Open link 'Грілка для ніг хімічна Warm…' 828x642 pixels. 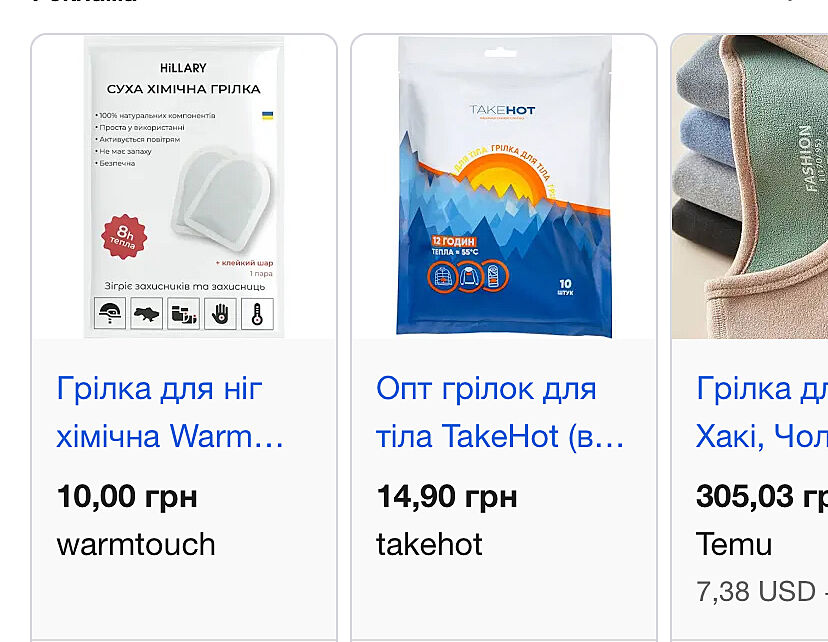[x=170, y=412]
